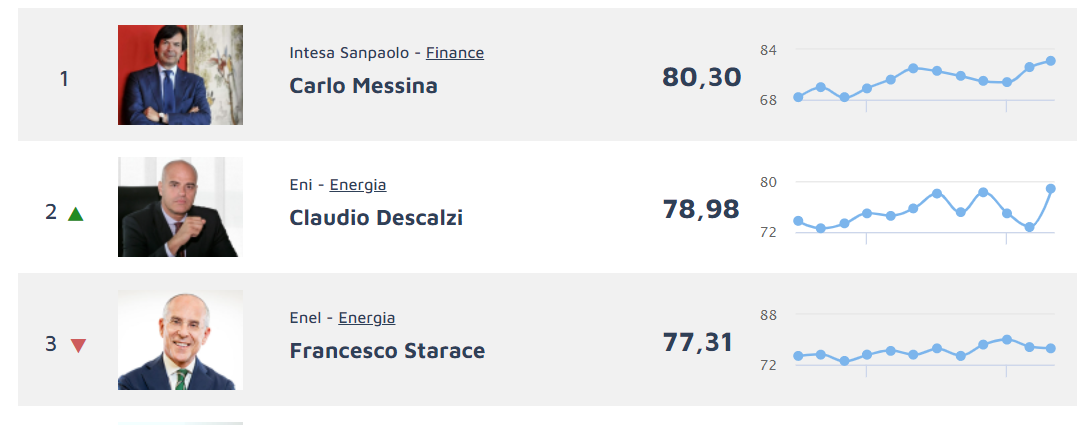Click the 80,30 score value
This screenshot has height=425, width=1080.
point(702,77)
